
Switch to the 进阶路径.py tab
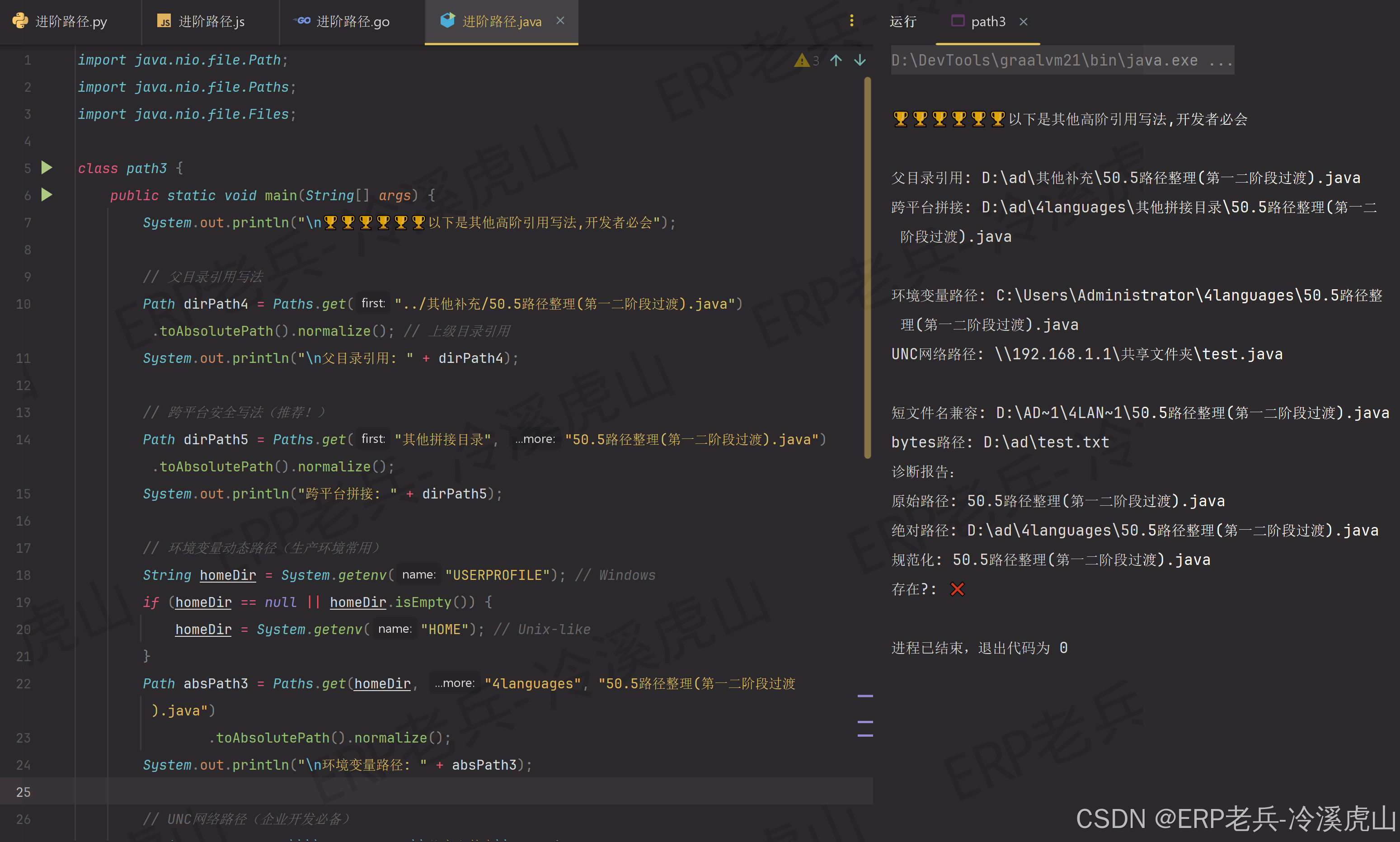pos(70,22)
